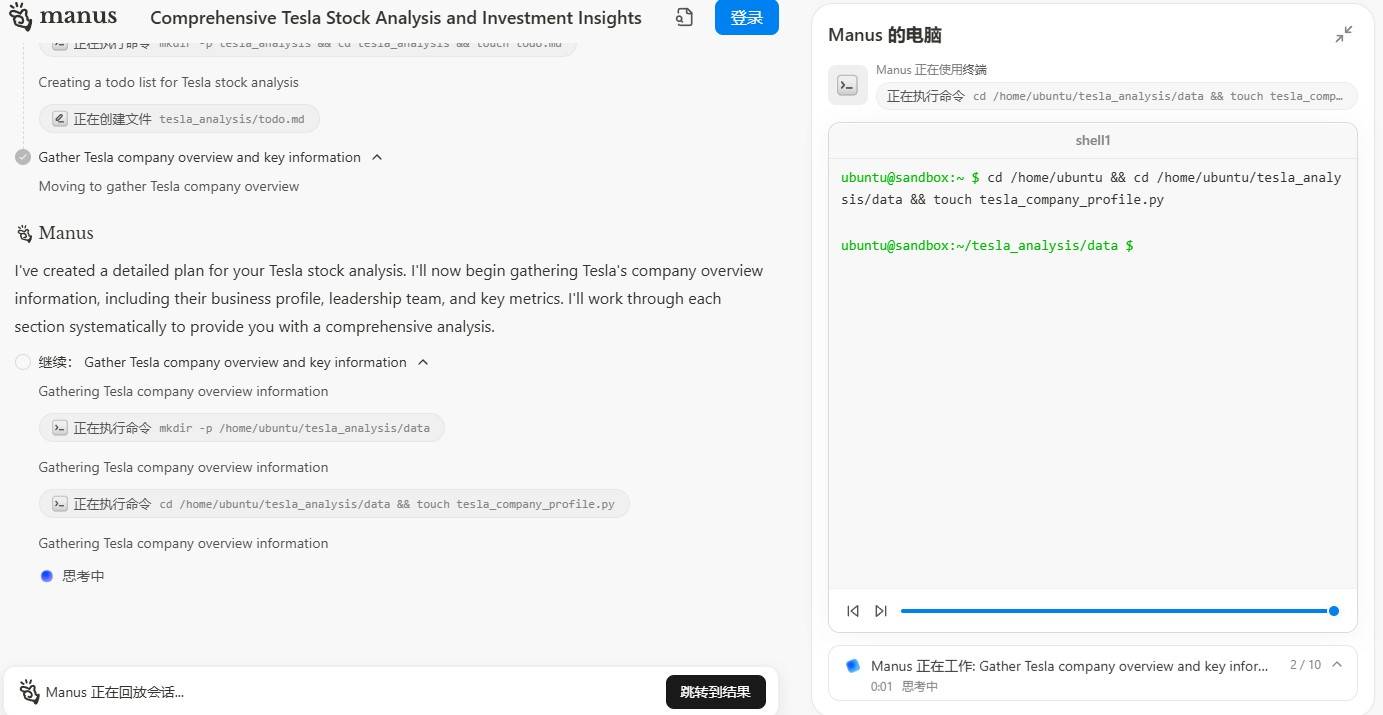The height and width of the screenshot is (715, 1383).
Task: Open the touch tesla_company_profile.py command chip
Action: (x=334, y=504)
